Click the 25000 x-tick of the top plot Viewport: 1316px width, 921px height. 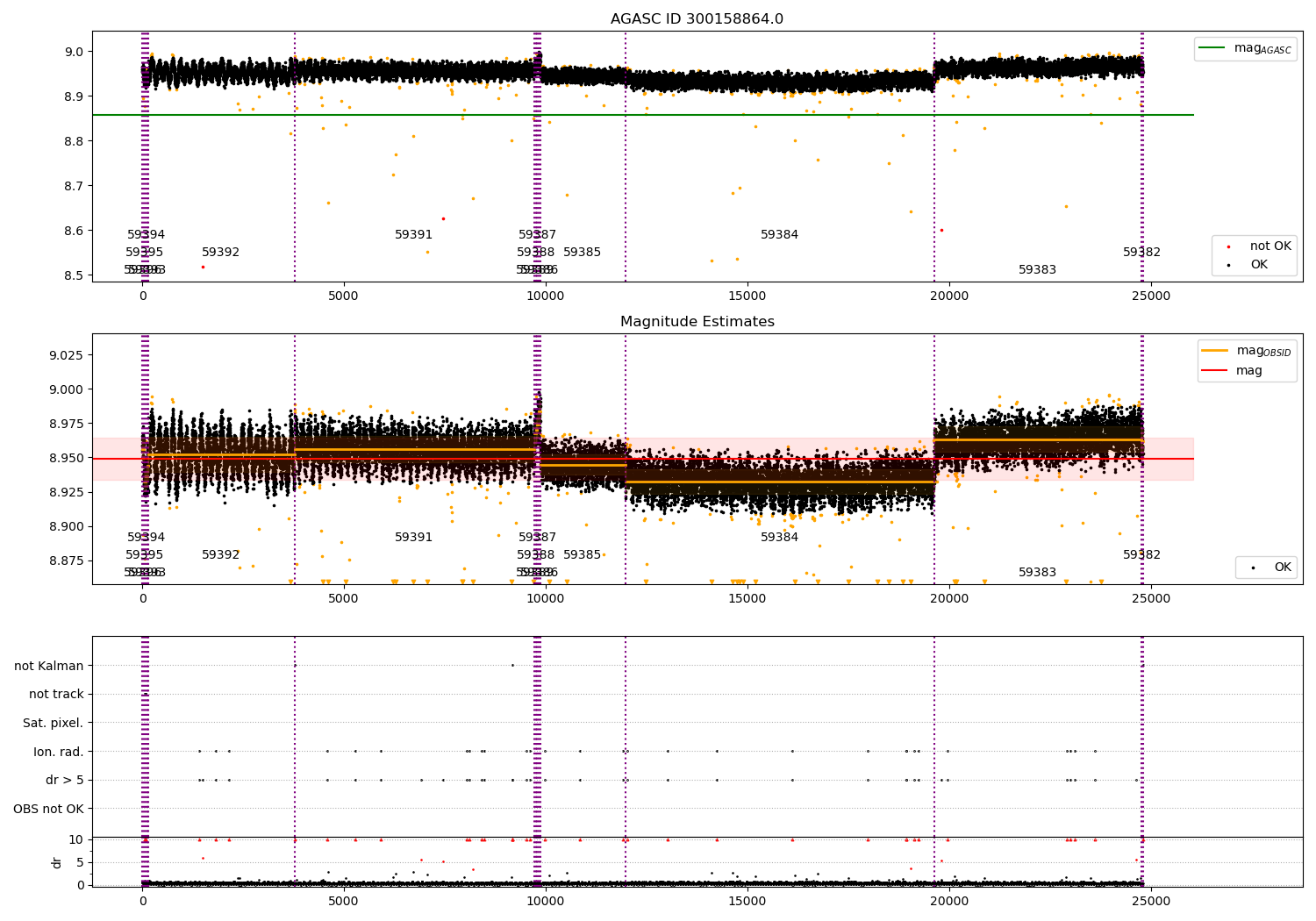coord(1150,296)
